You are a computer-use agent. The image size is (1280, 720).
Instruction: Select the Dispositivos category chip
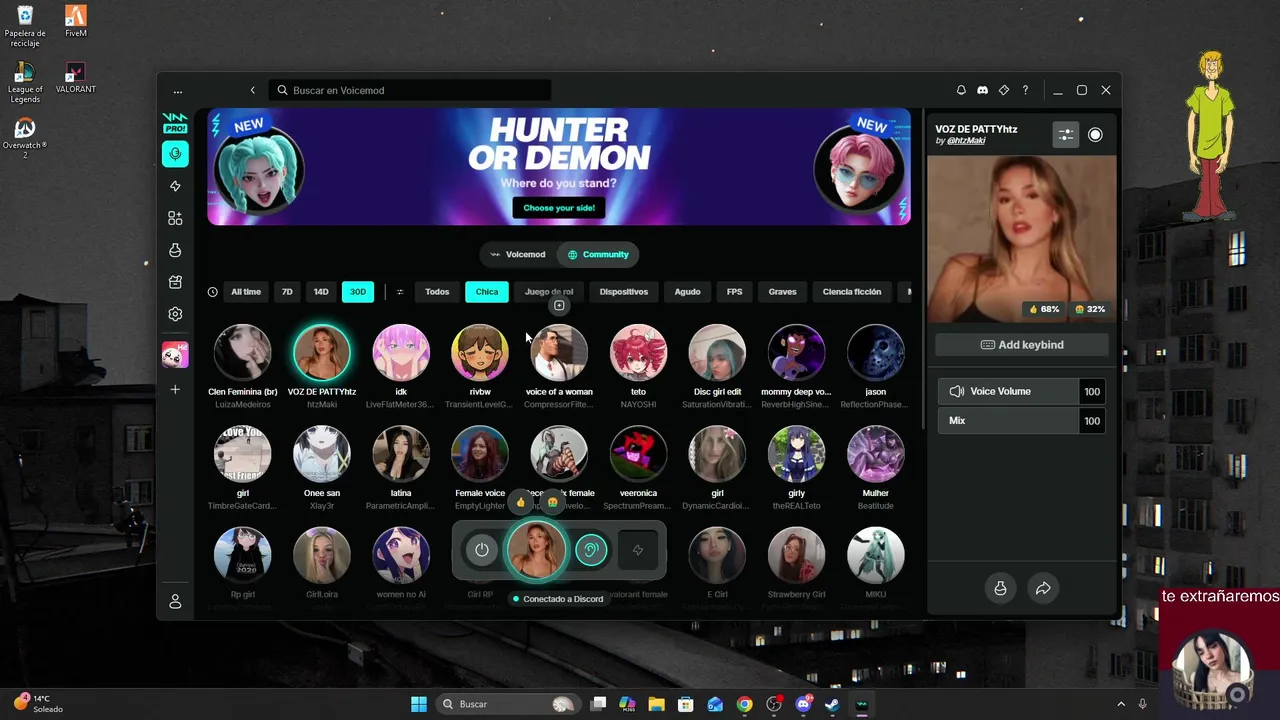click(624, 292)
